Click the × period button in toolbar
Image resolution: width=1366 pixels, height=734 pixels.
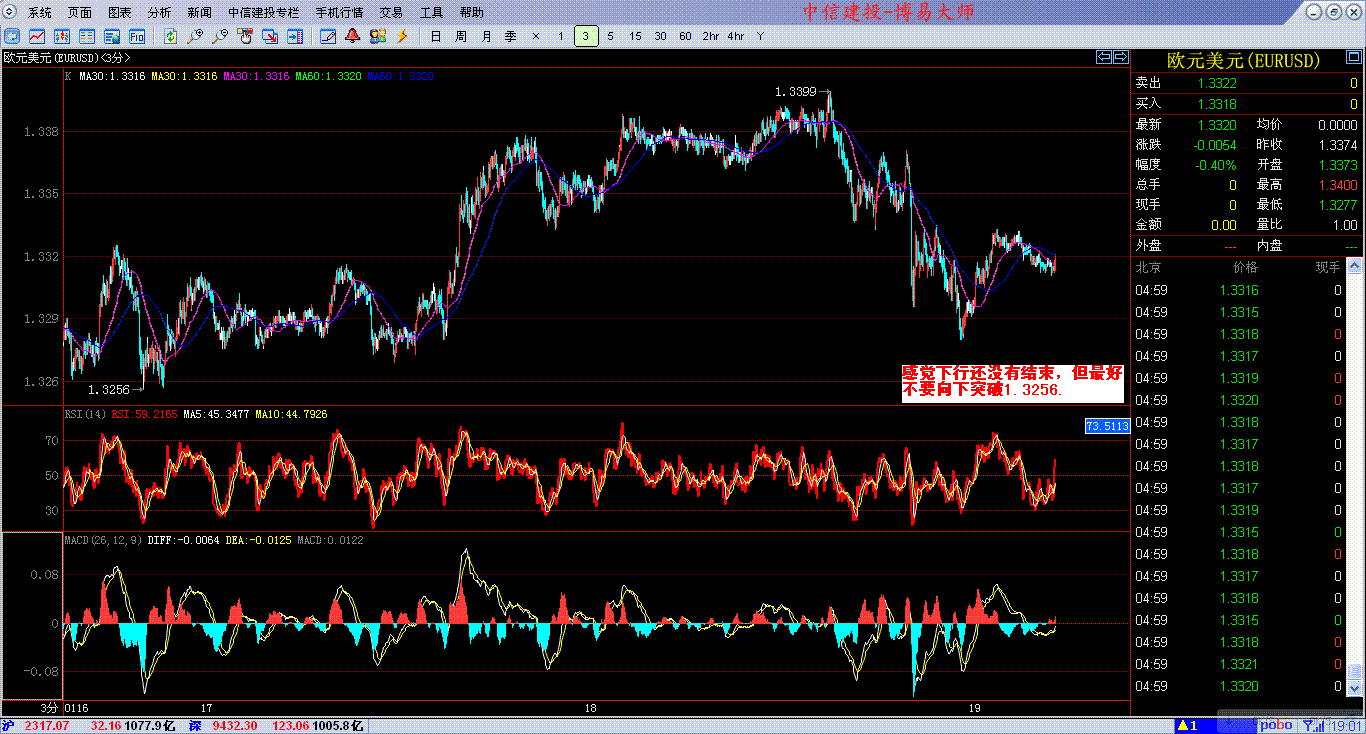click(536, 37)
